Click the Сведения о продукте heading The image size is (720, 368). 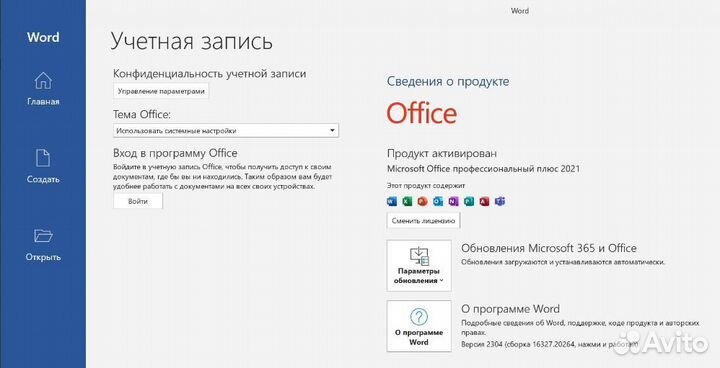click(x=448, y=82)
